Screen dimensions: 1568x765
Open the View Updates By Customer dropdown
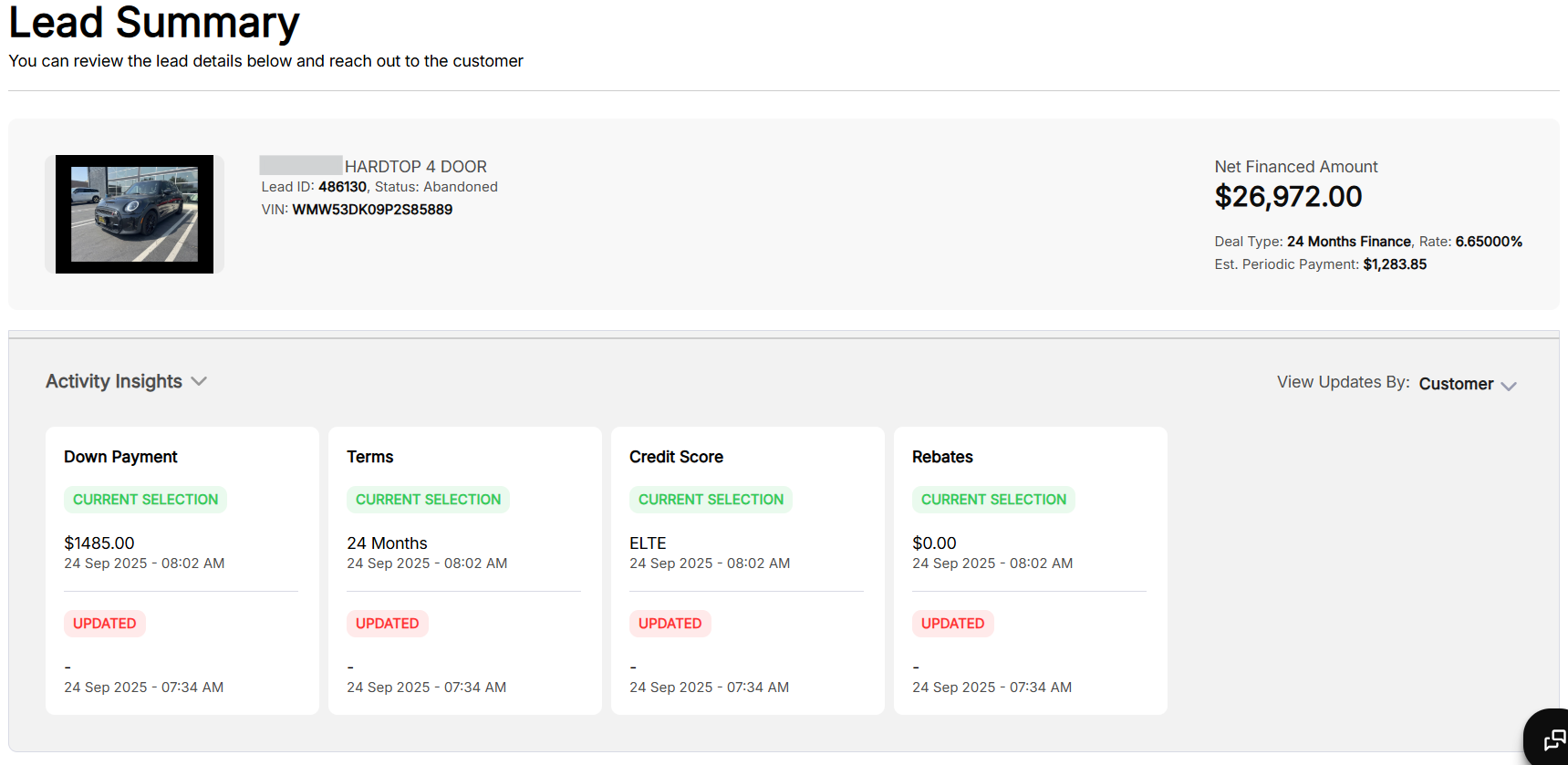[x=1467, y=384]
